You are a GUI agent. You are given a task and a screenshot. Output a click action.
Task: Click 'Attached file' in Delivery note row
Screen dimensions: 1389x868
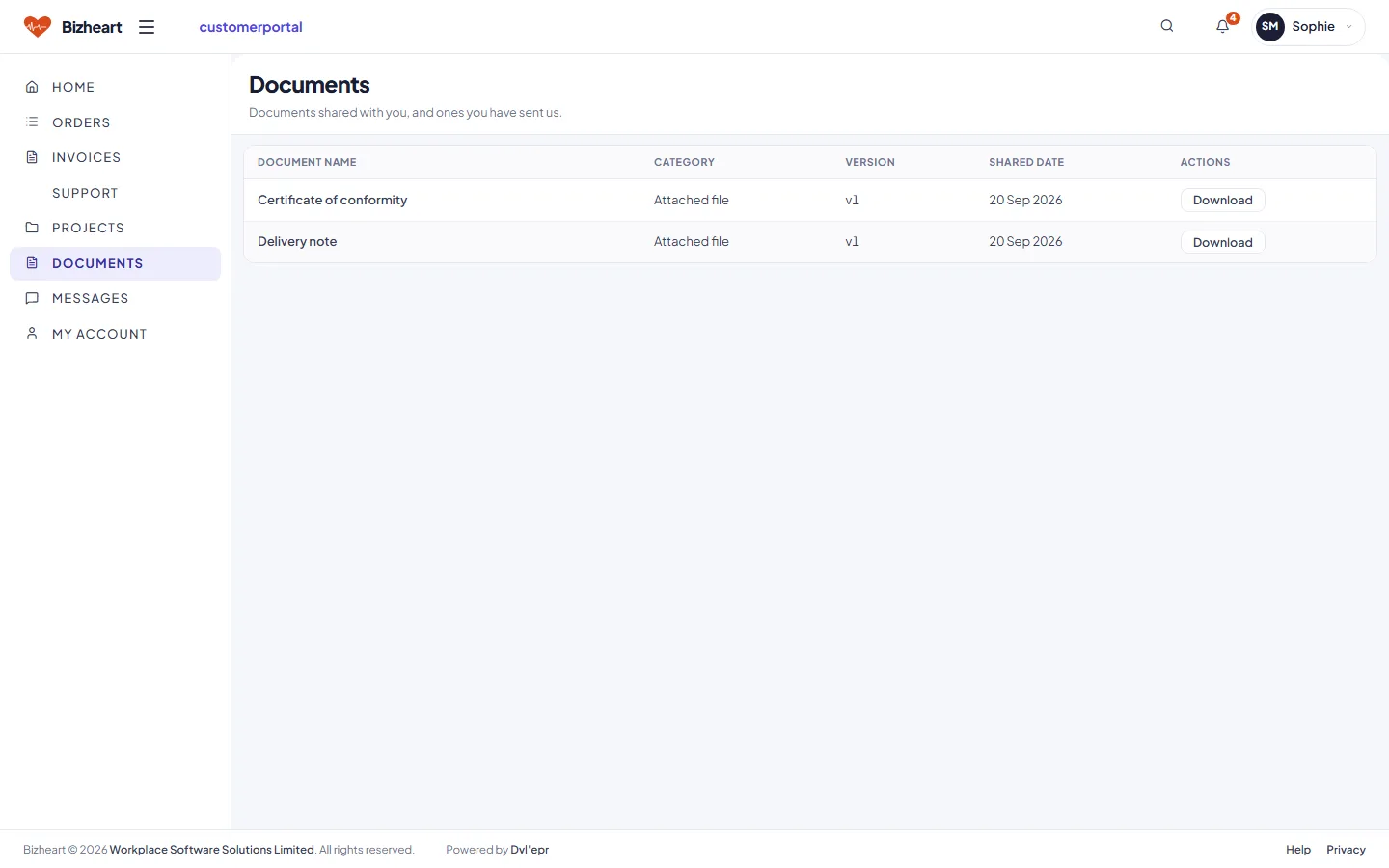tap(692, 242)
